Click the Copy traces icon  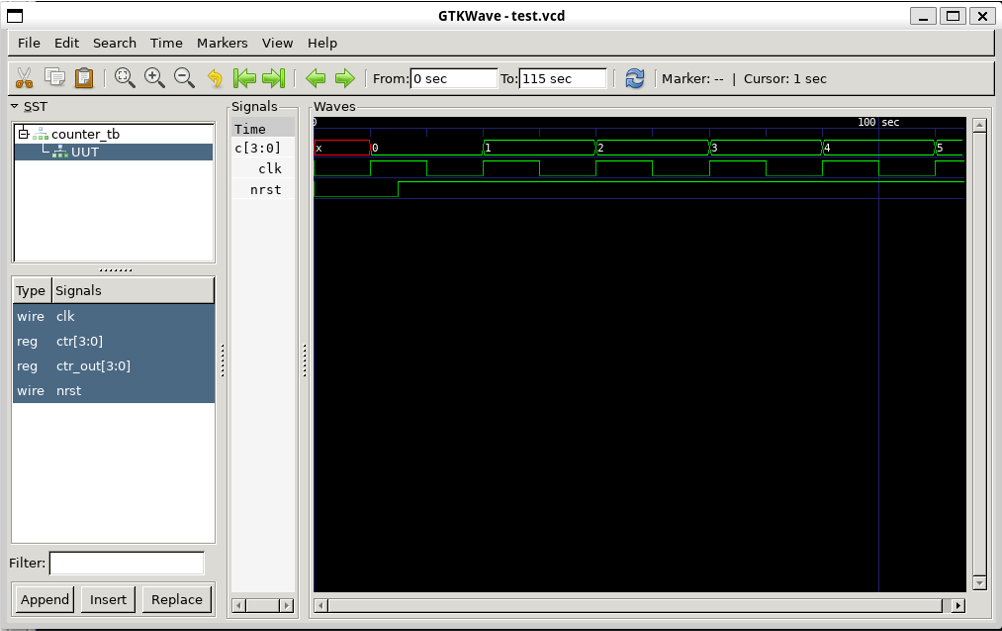(x=55, y=78)
